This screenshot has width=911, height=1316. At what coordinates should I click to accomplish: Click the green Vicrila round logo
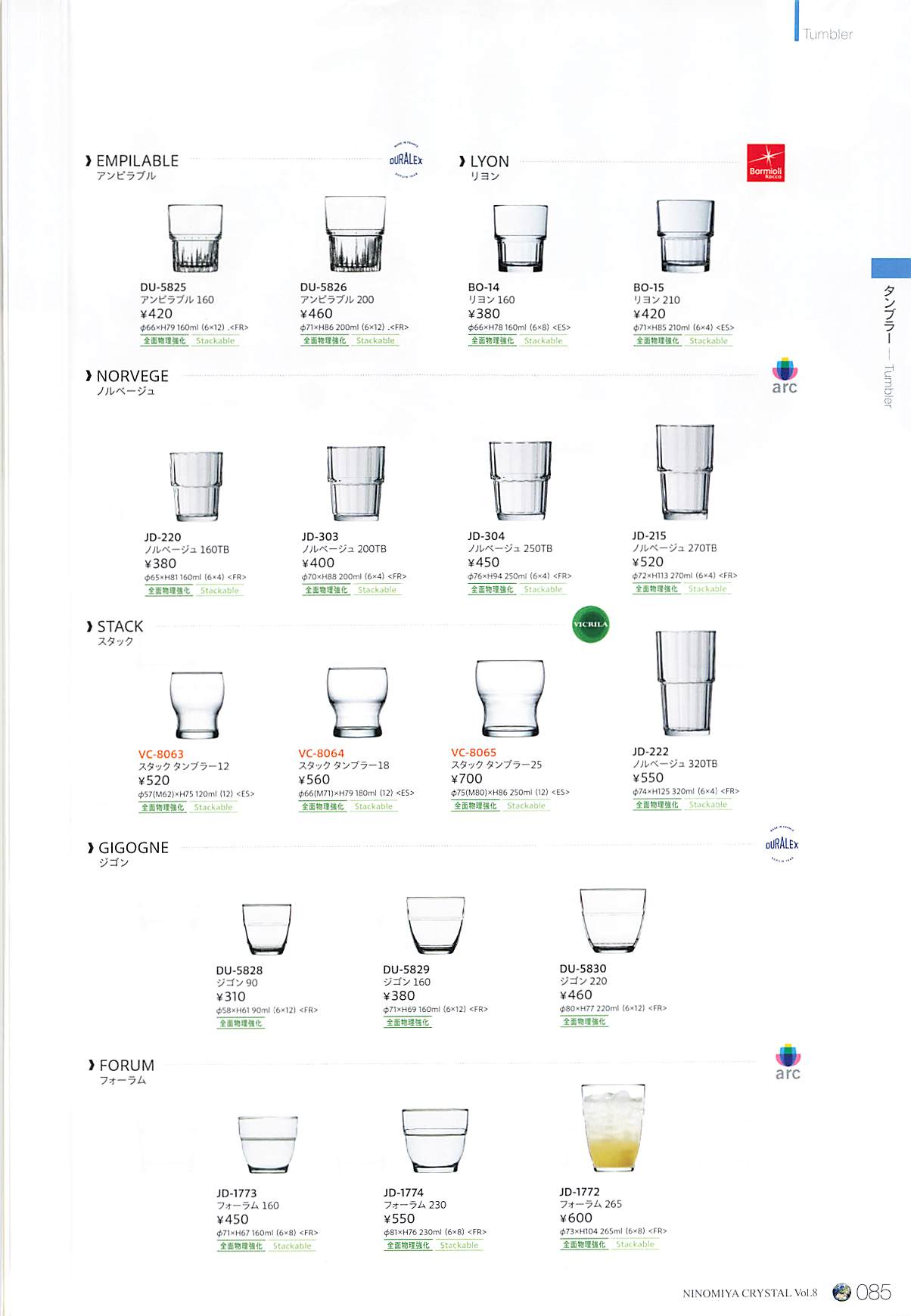(591, 625)
